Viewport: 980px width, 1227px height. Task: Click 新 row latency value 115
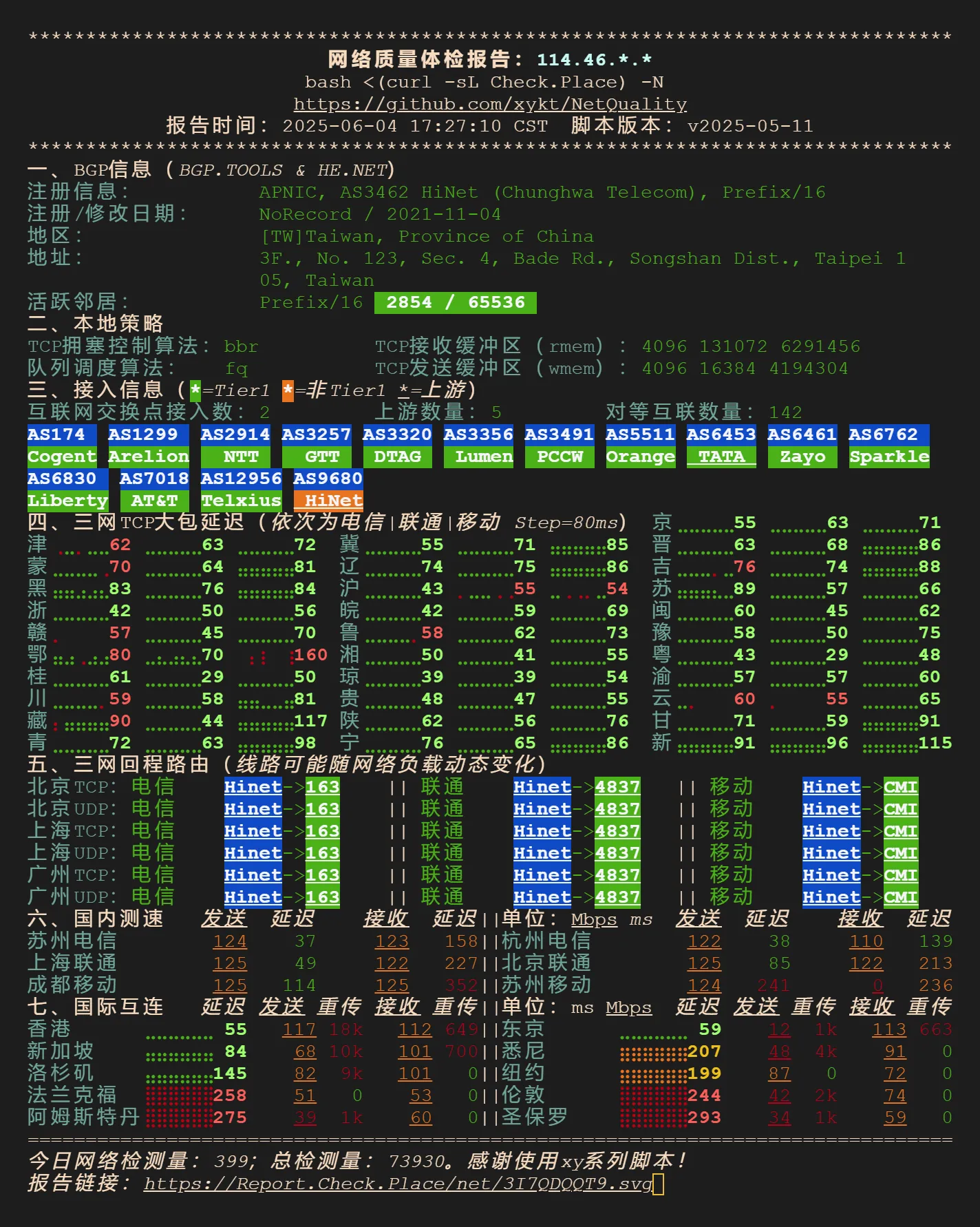click(935, 743)
